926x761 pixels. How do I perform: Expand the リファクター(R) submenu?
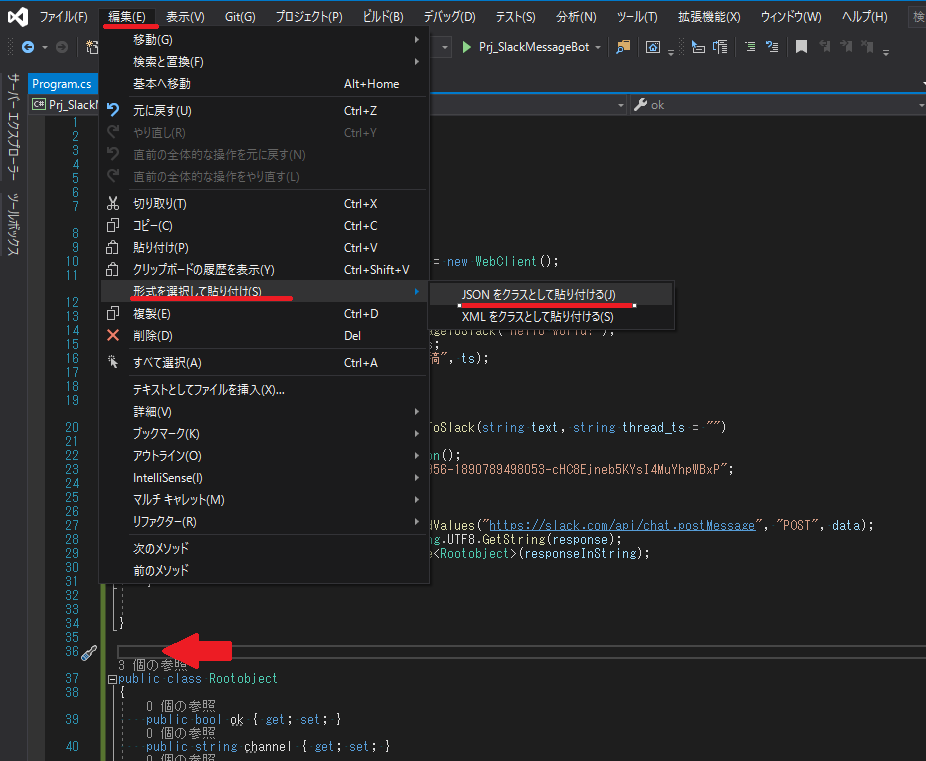(264, 522)
